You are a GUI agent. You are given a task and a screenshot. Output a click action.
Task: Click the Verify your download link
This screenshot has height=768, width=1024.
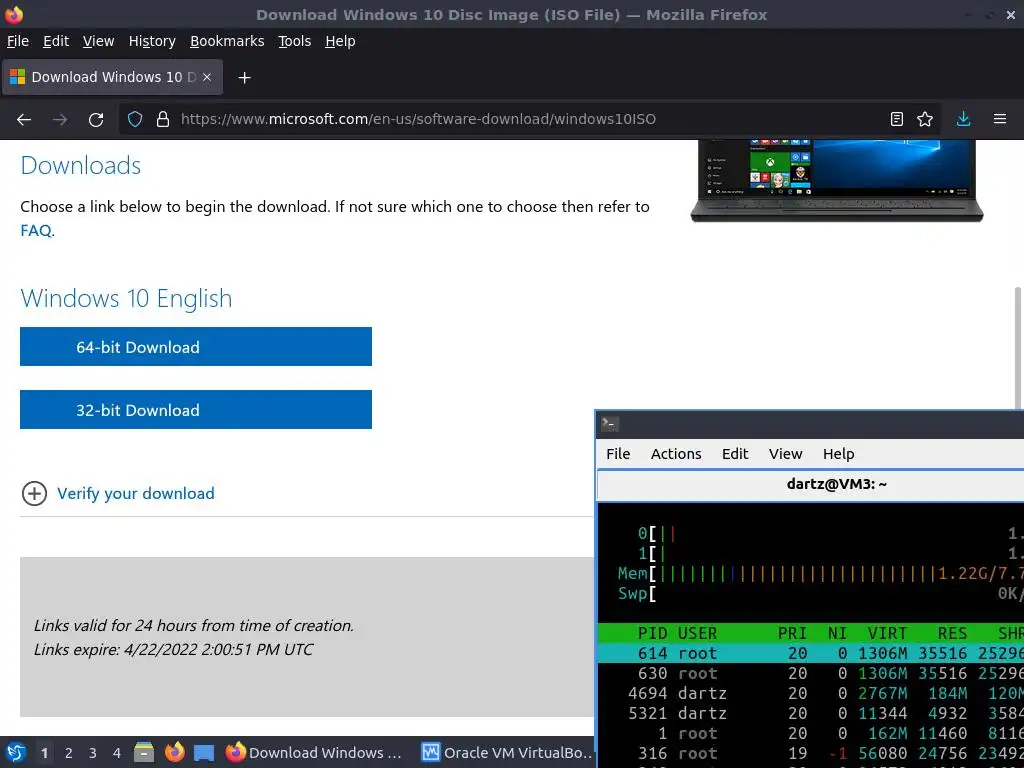[135, 494]
